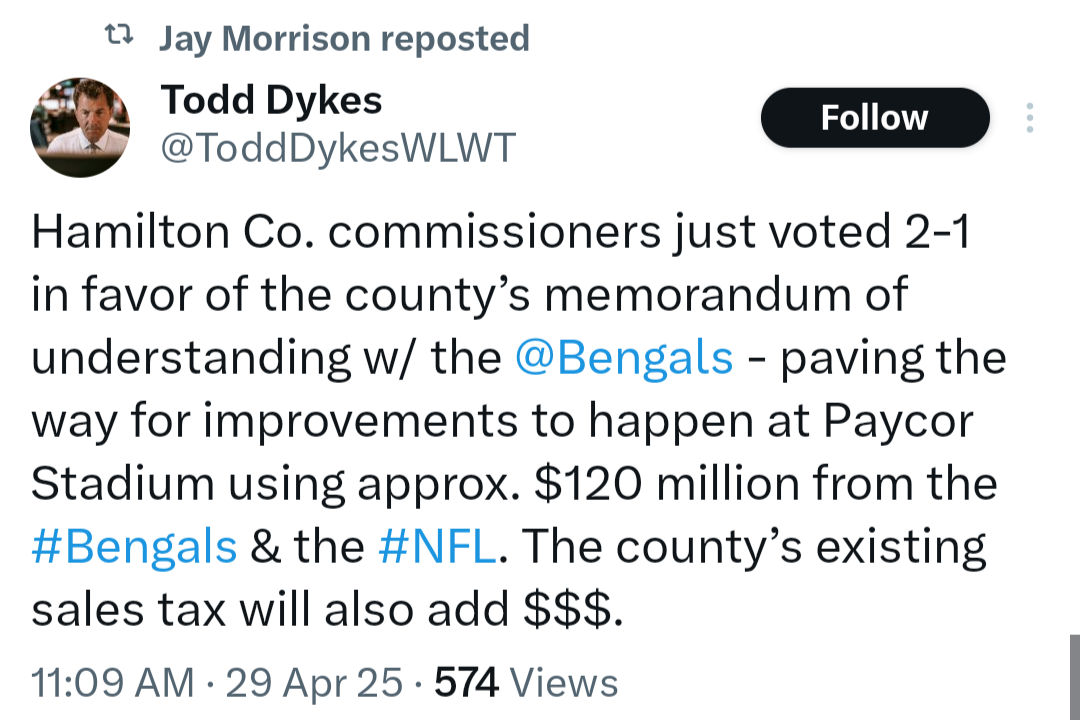
Task: Open Jay Morrison's profile from repost label
Action: pos(265,38)
